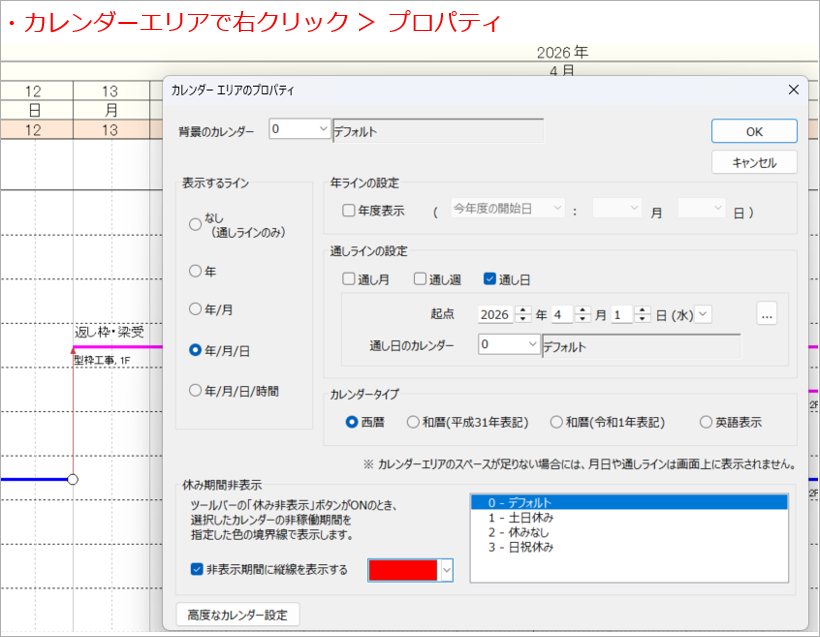Check the 通し月 option
This screenshot has width=820, height=637.
click(349, 279)
